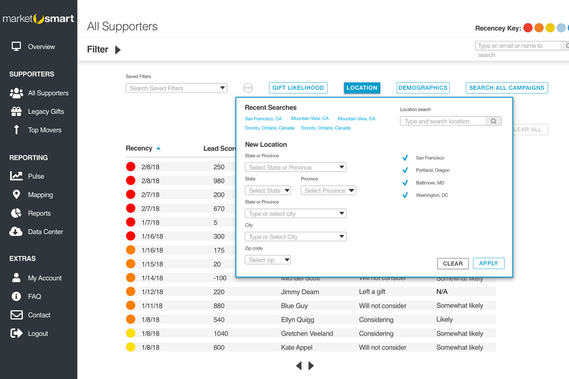
Task: Click the orange Recency Key swatch
Action: pos(539,28)
